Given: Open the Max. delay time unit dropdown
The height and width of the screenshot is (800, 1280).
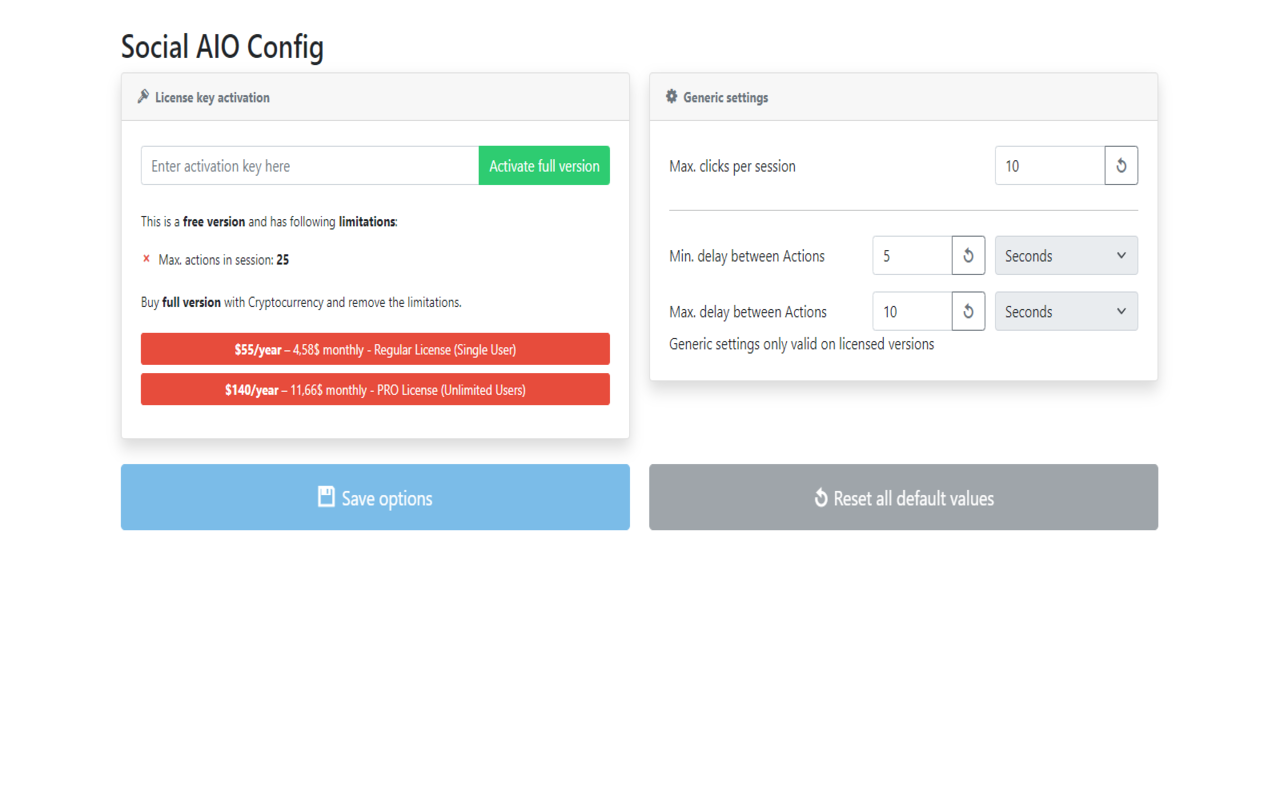Looking at the screenshot, I should point(1066,312).
